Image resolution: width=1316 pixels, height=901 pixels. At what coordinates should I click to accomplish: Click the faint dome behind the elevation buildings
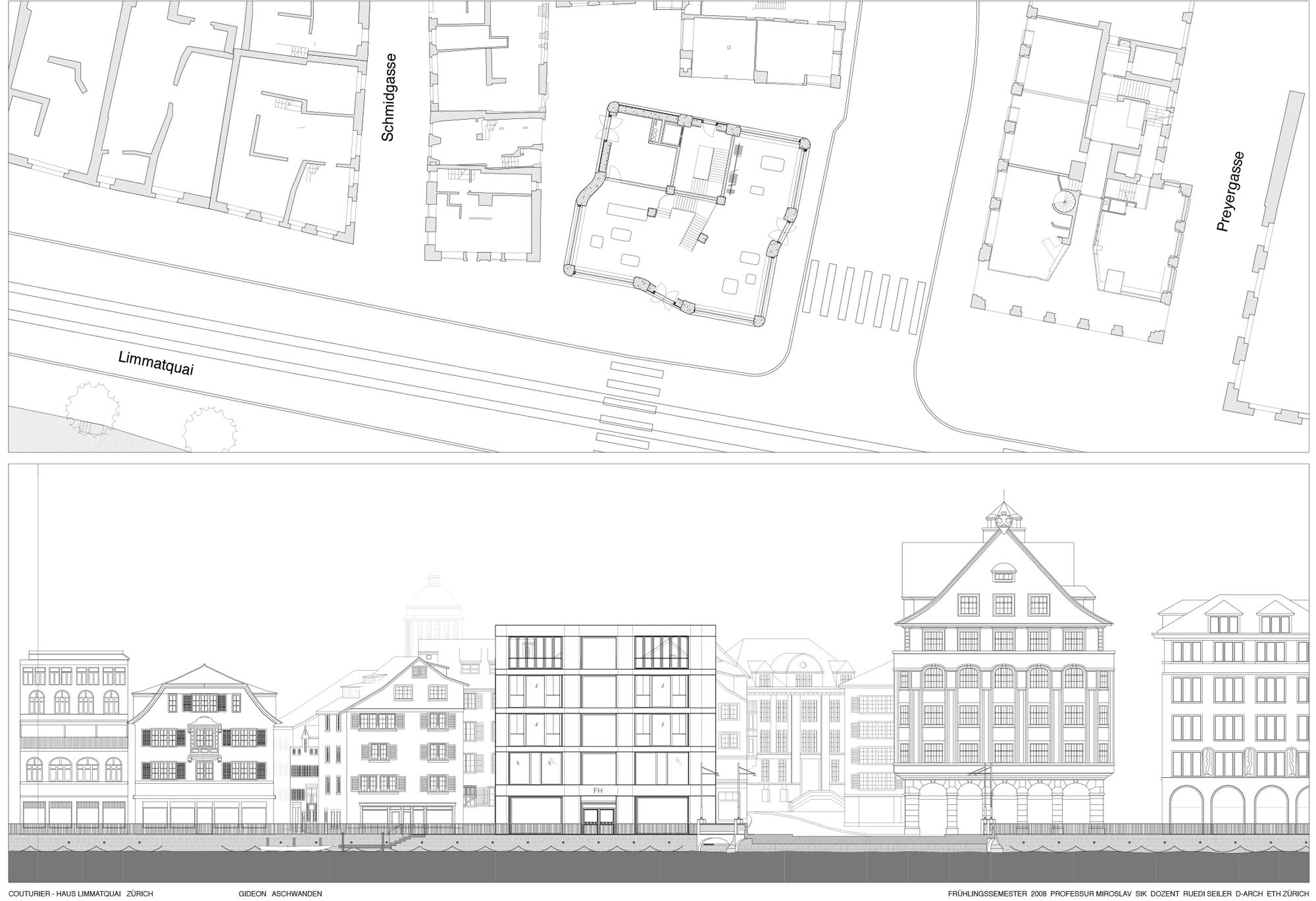(434, 603)
